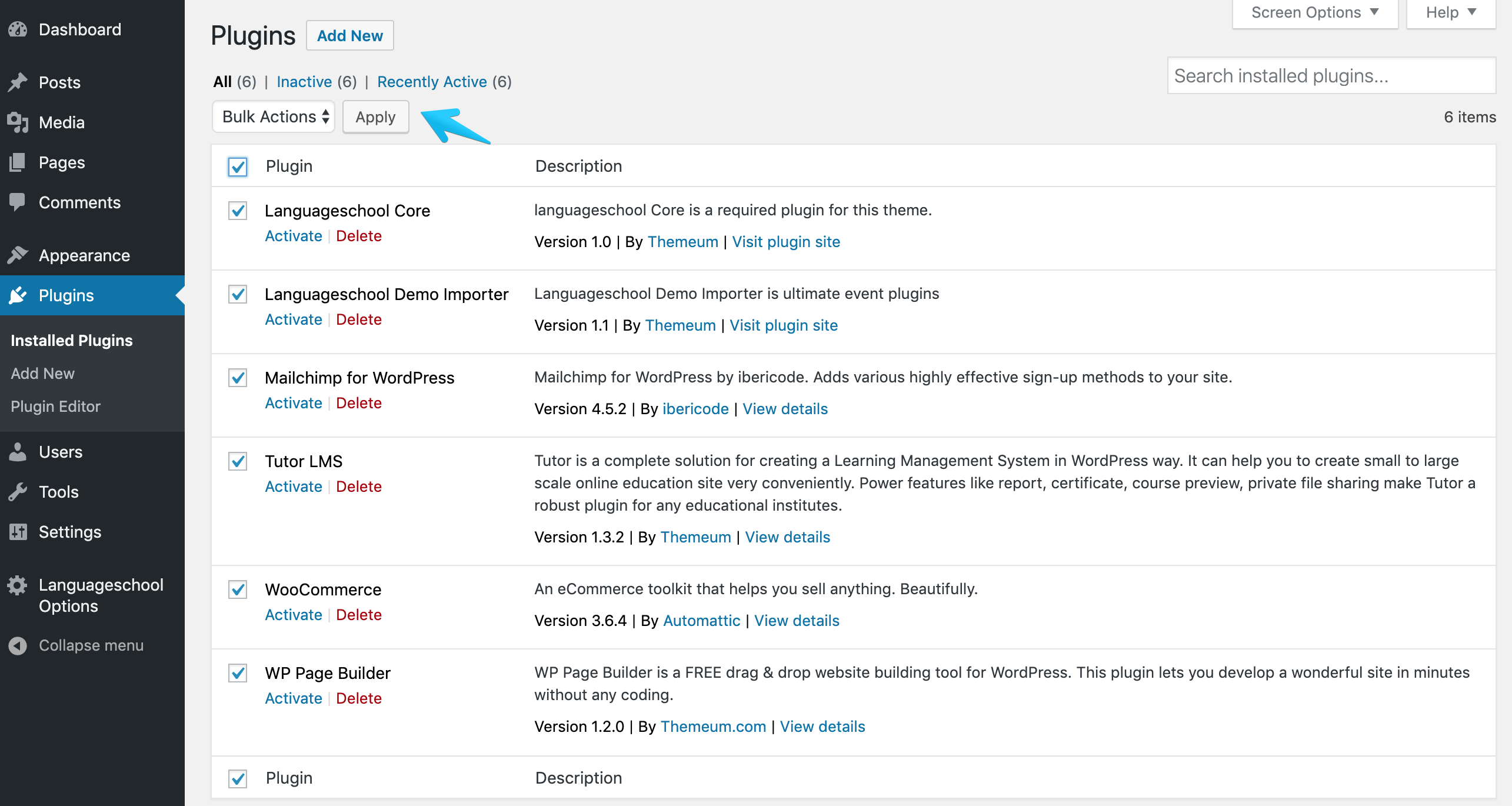
Task: Filter plugins by Recently Active
Action: click(432, 82)
